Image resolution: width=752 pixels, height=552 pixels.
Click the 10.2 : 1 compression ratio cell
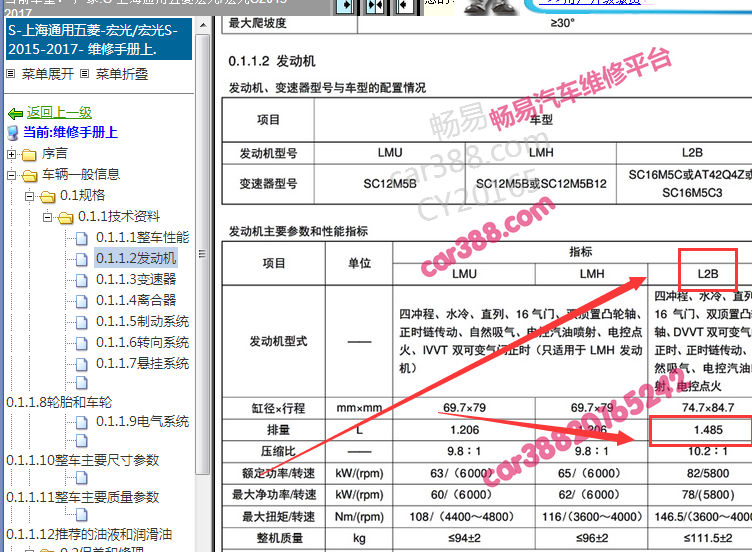pyautogui.click(x=708, y=452)
